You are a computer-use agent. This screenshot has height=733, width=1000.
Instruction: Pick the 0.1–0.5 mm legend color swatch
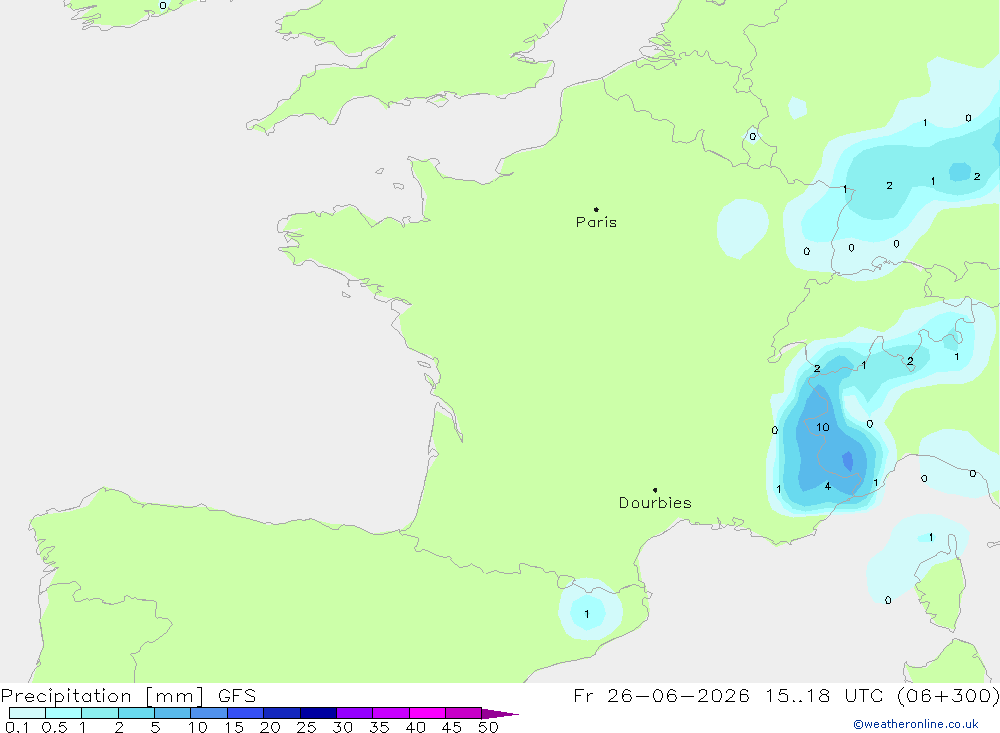[27, 713]
